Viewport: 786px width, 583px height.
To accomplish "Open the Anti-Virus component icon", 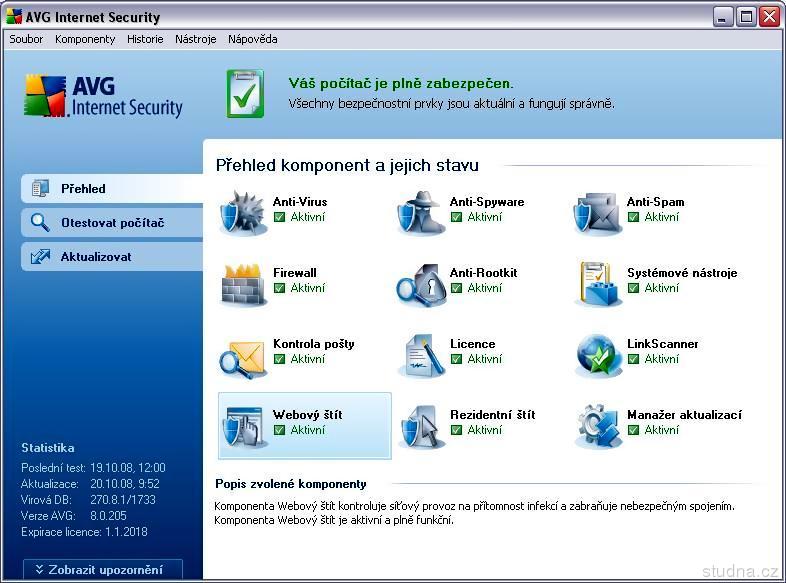I will tap(244, 214).
